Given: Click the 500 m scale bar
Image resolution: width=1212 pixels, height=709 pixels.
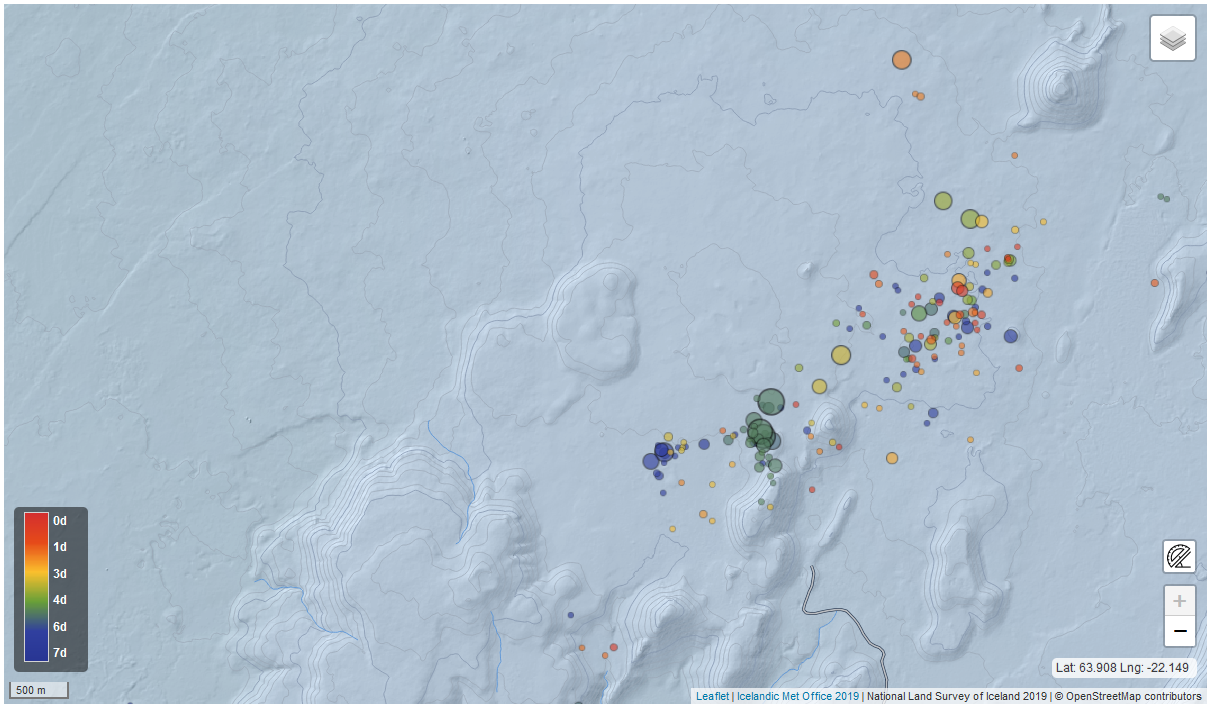Looking at the screenshot, I should (39, 690).
